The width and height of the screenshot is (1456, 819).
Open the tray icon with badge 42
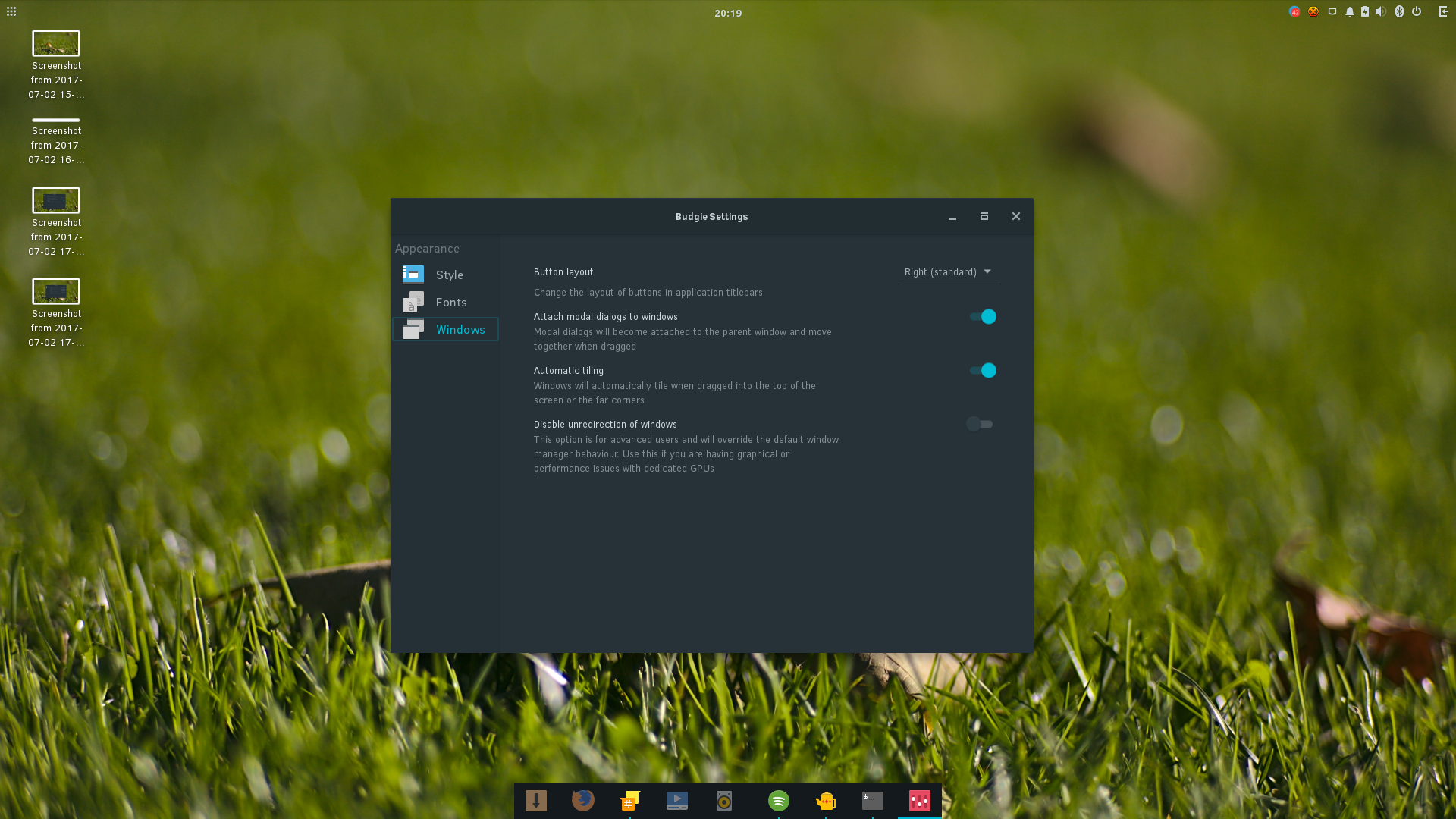pos(1294,11)
